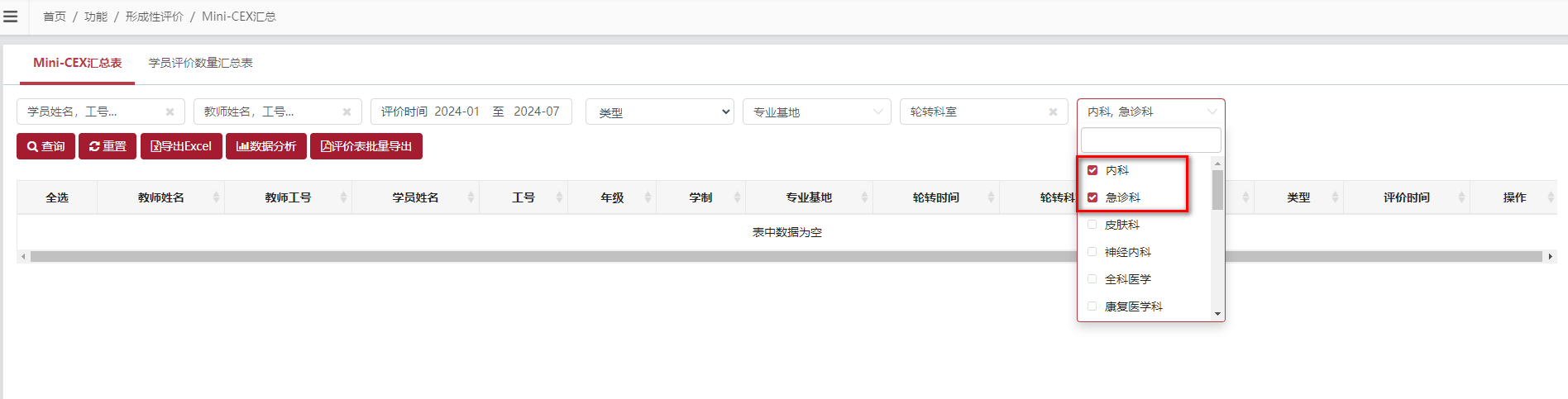This screenshot has width=1568, height=399.
Task: Switch to Mini-CEX汇总表 tab
Action: (77, 63)
